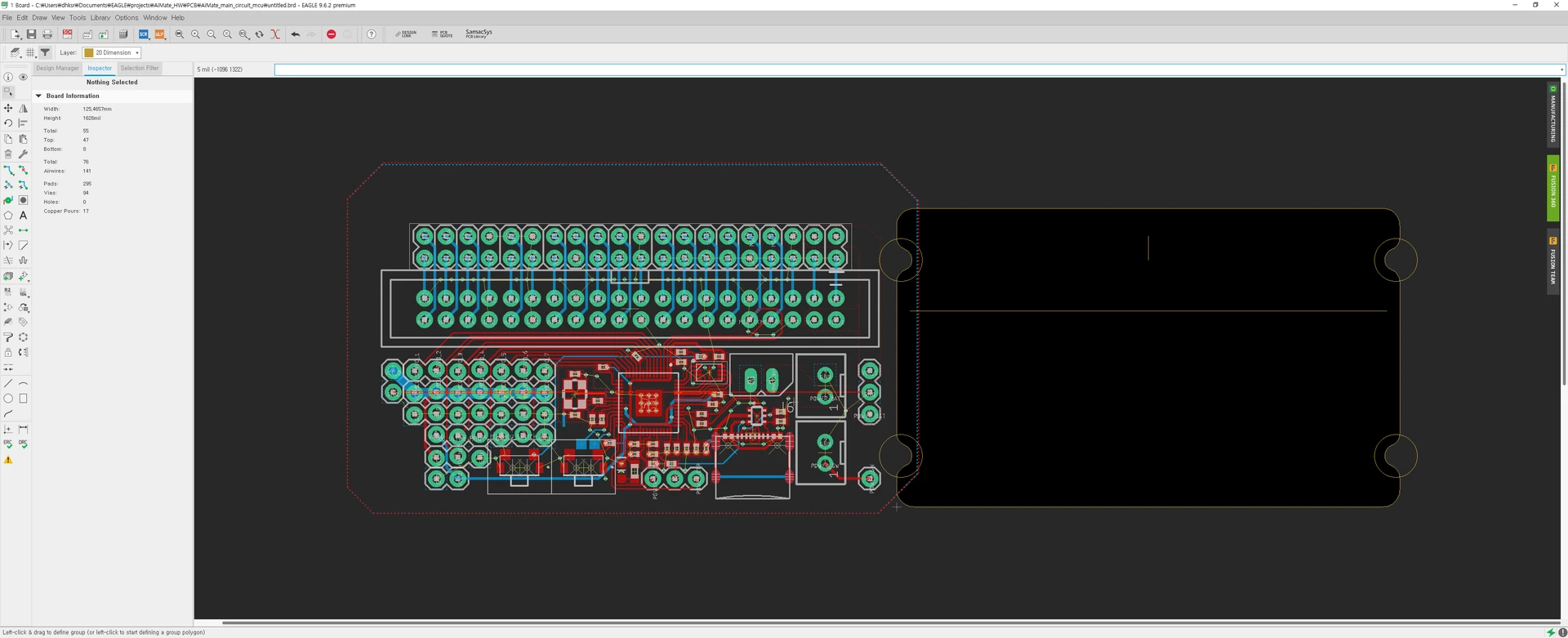The height and width of the screenshot is (638, 1568).
Task: Toggle the selection filter funnel button
Action: point(46,52)
